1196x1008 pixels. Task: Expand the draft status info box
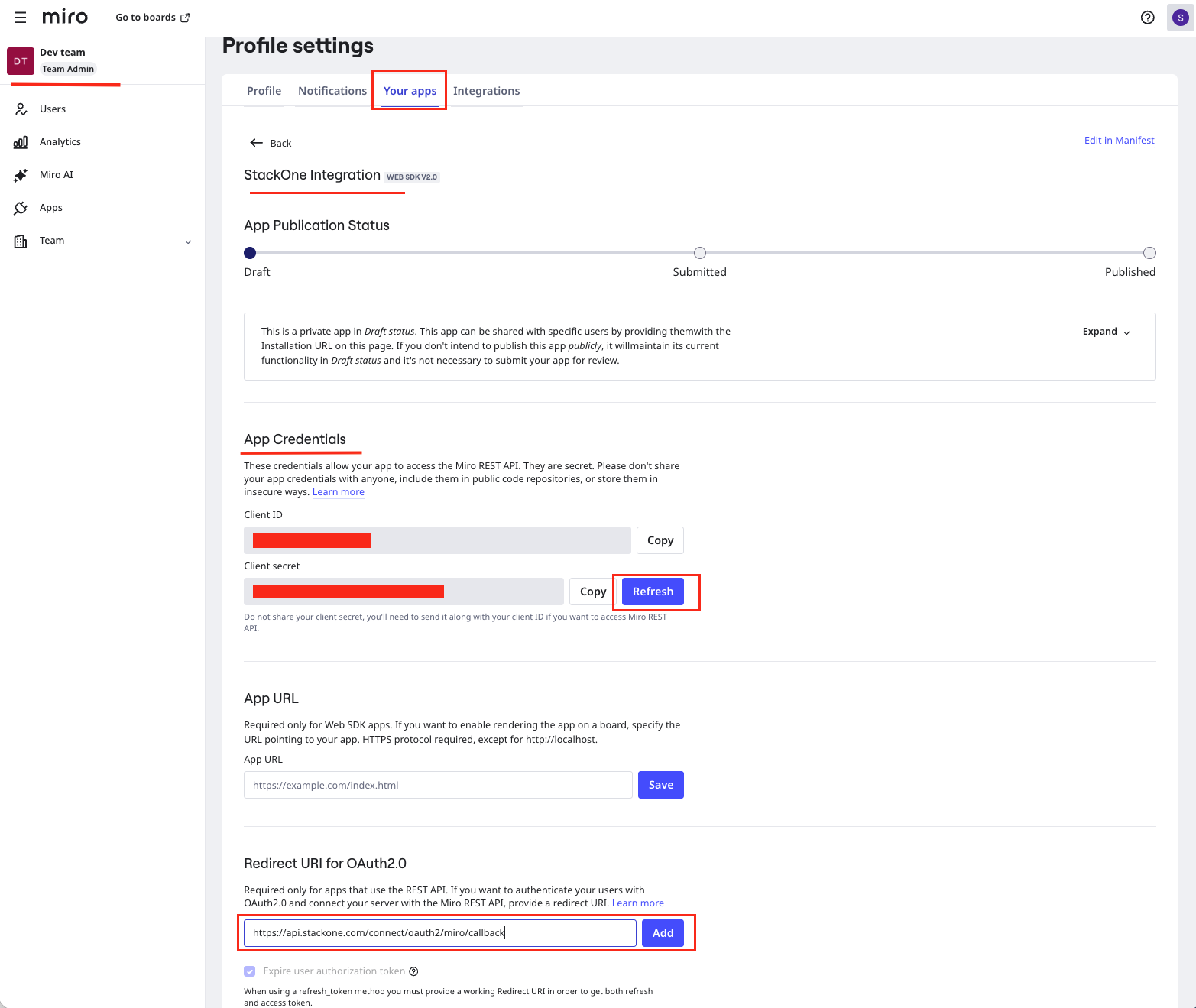[x=1106, y=332]
